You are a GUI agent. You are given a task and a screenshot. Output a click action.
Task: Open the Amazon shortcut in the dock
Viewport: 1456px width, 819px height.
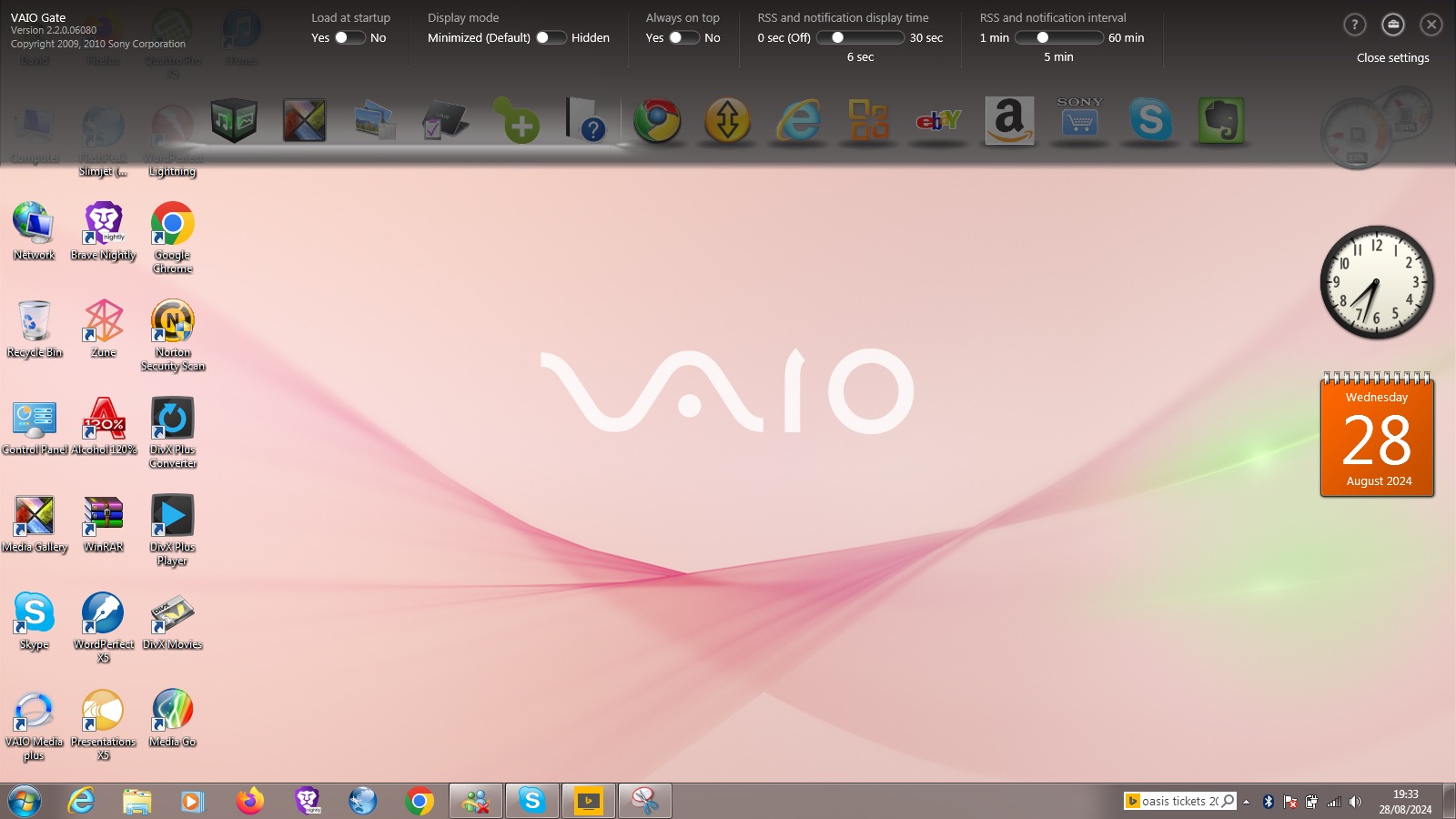(1008, 121)
